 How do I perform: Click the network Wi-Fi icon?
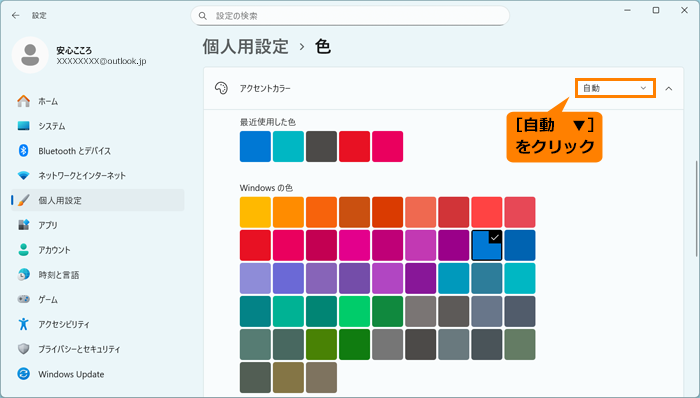click(24, 176)
